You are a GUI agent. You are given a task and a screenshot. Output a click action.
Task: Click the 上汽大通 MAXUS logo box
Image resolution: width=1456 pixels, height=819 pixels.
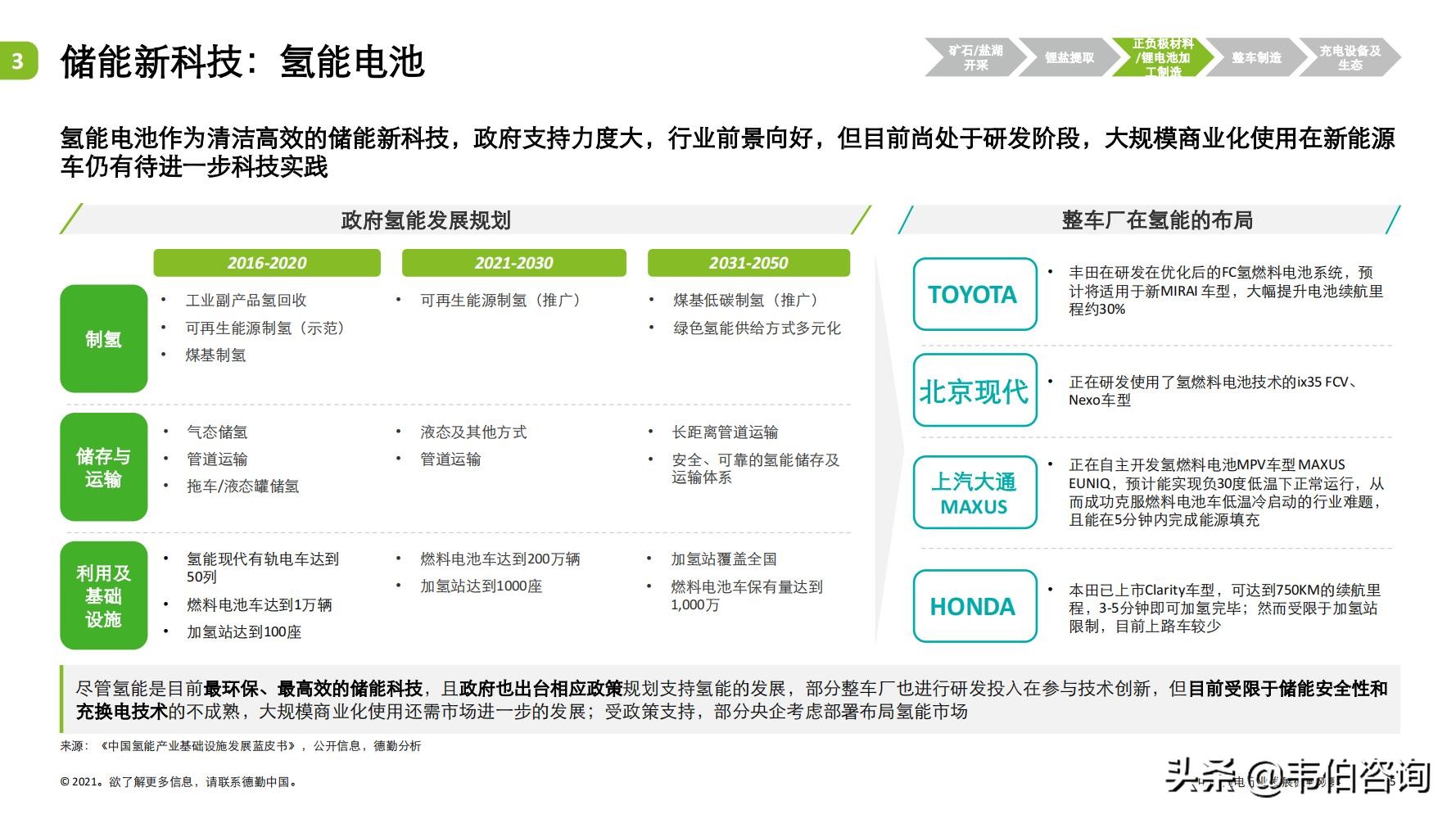click(x=974, y=492)
